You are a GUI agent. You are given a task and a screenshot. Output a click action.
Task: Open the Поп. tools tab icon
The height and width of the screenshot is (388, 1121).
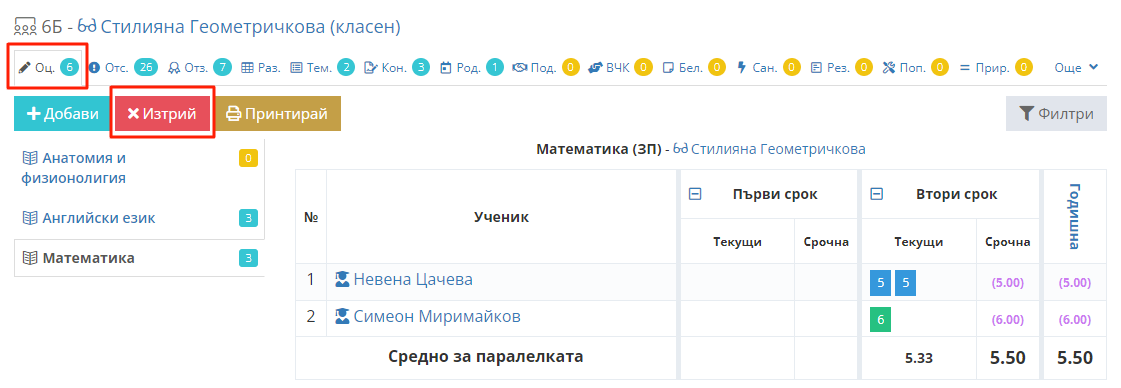[889, 68]
